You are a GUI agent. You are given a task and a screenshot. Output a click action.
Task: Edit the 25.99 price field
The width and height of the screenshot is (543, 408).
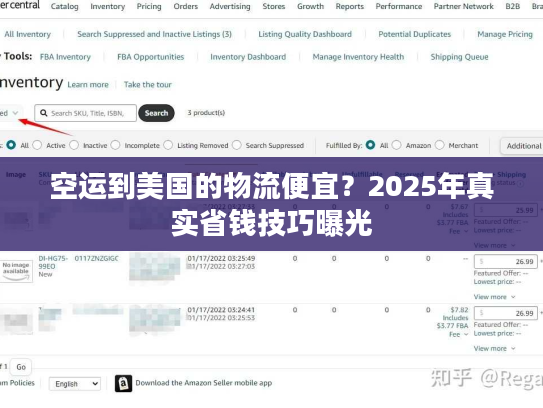coord(506,210)
